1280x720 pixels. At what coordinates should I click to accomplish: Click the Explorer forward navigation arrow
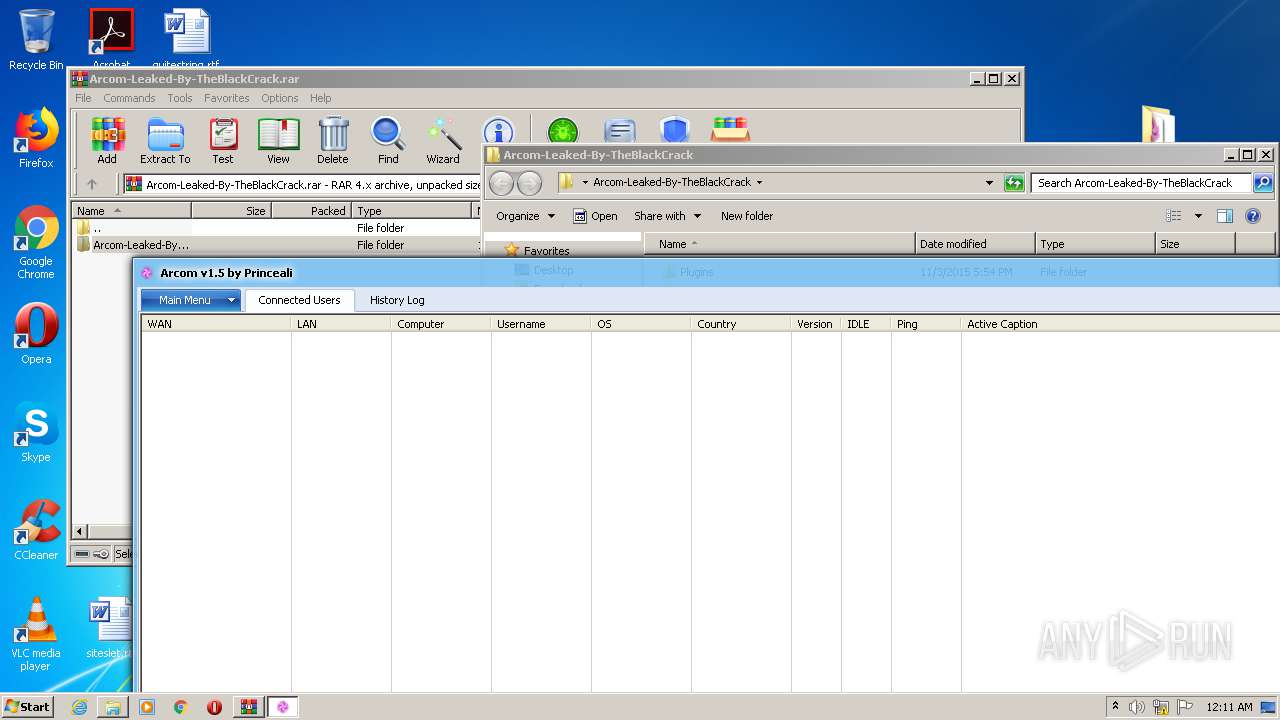529,183
